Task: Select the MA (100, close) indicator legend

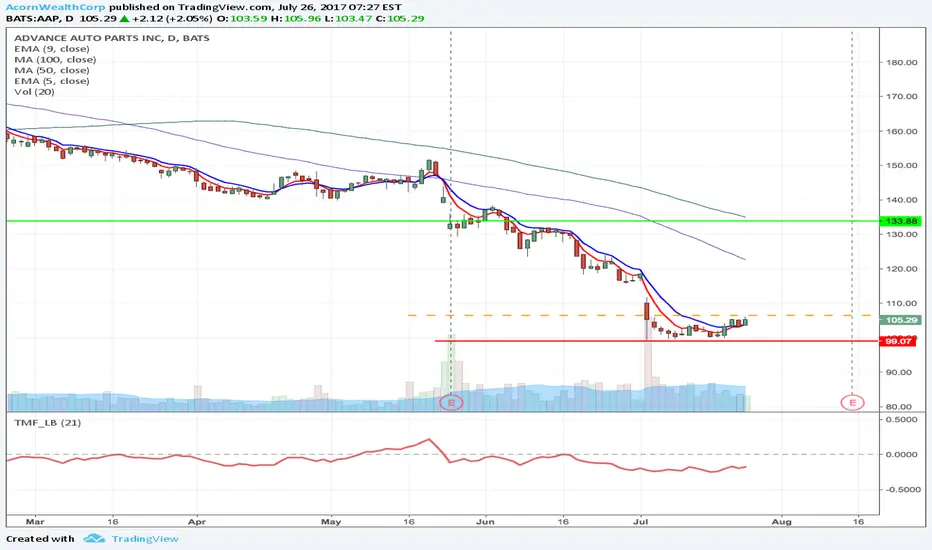Action: (55, 59)
